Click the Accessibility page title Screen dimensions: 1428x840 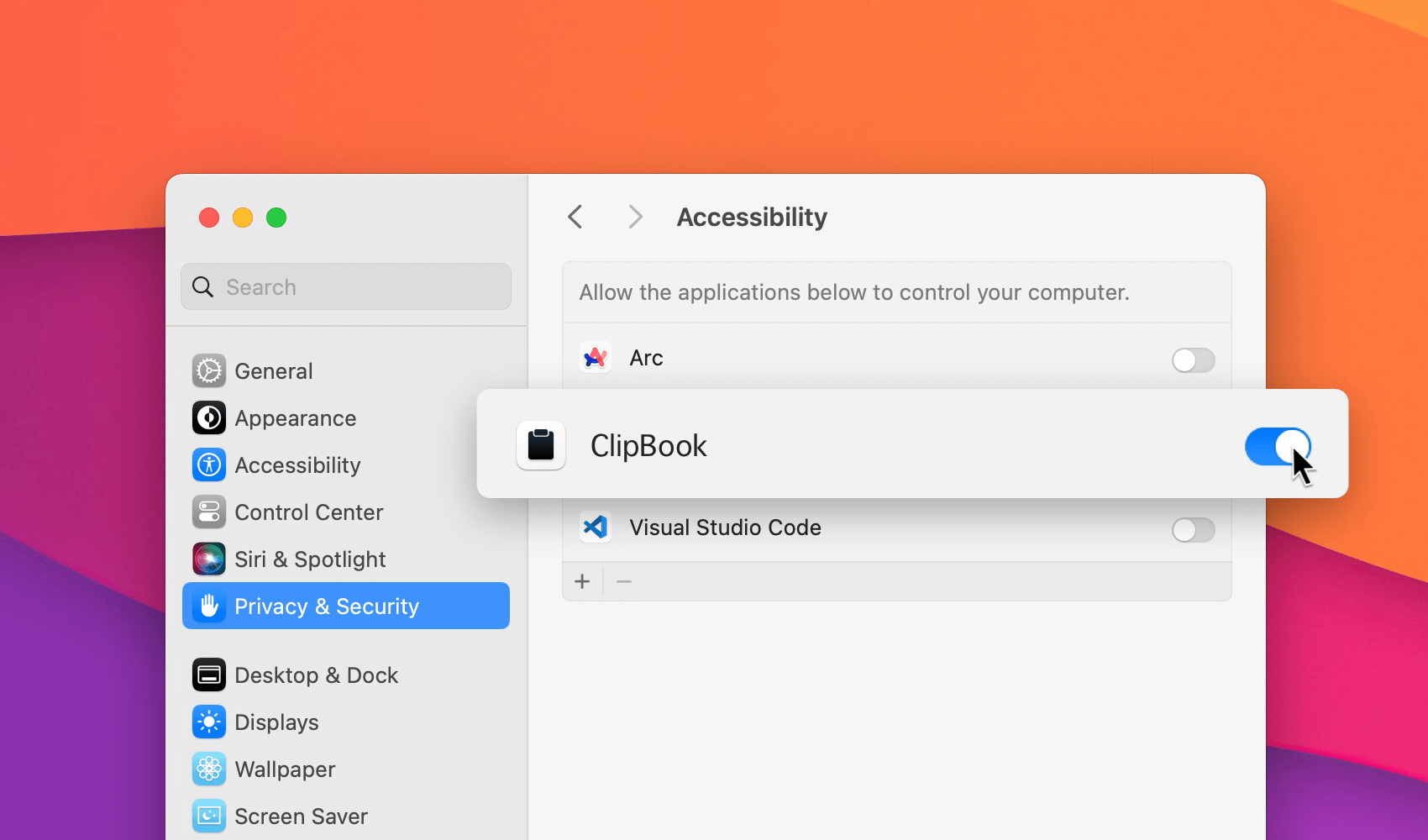tap(751, 217)
